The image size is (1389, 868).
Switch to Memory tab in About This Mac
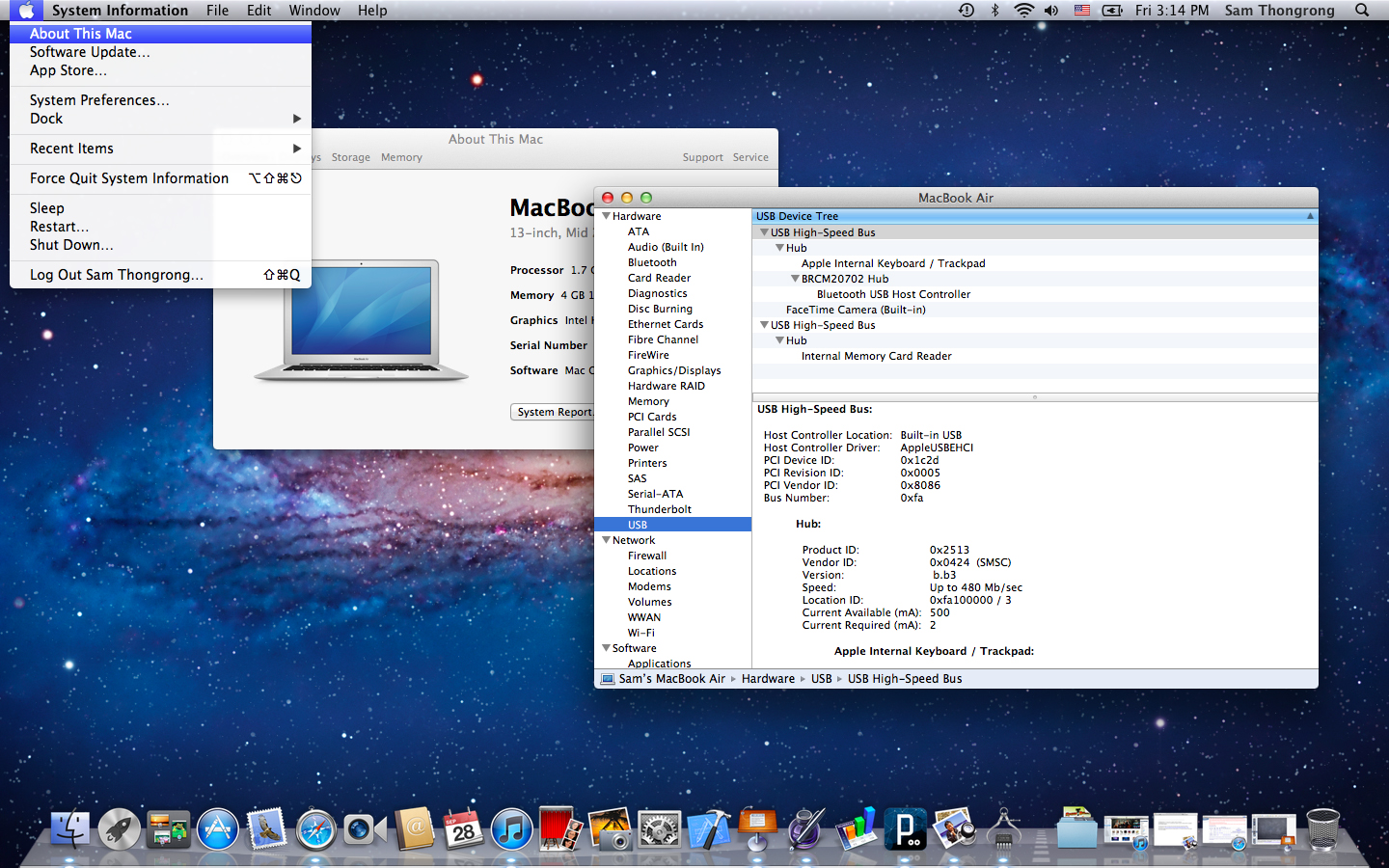click(x=401, y=157)
